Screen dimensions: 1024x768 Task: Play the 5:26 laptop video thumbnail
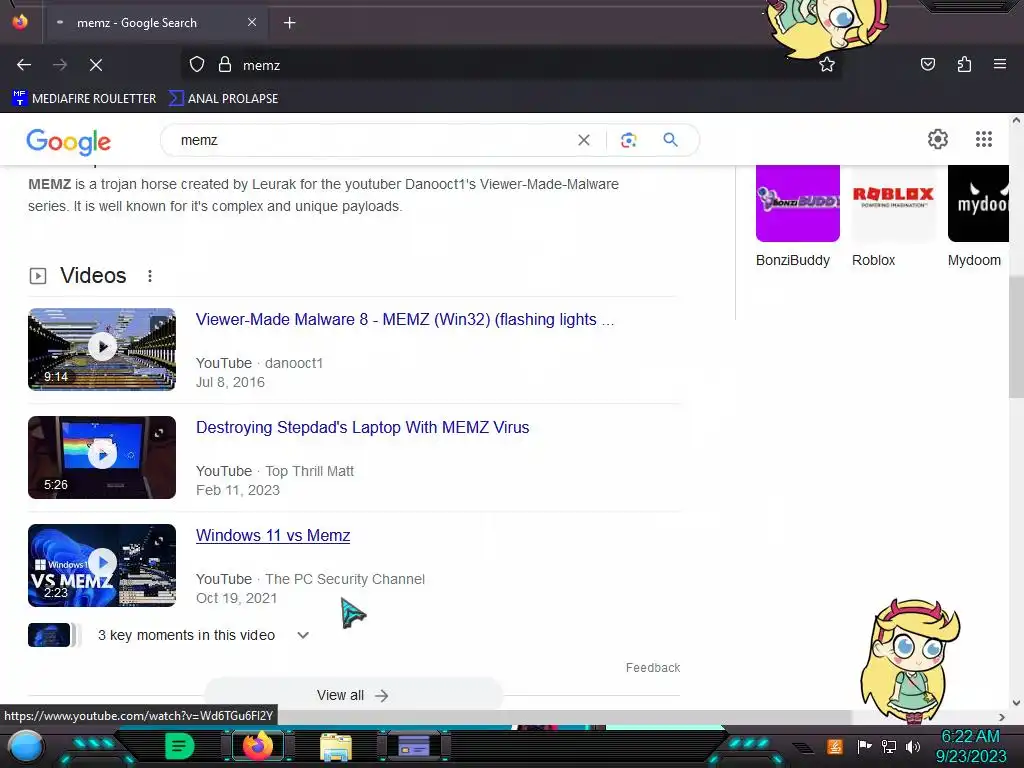pyautogui.click(x=102, y=457)
